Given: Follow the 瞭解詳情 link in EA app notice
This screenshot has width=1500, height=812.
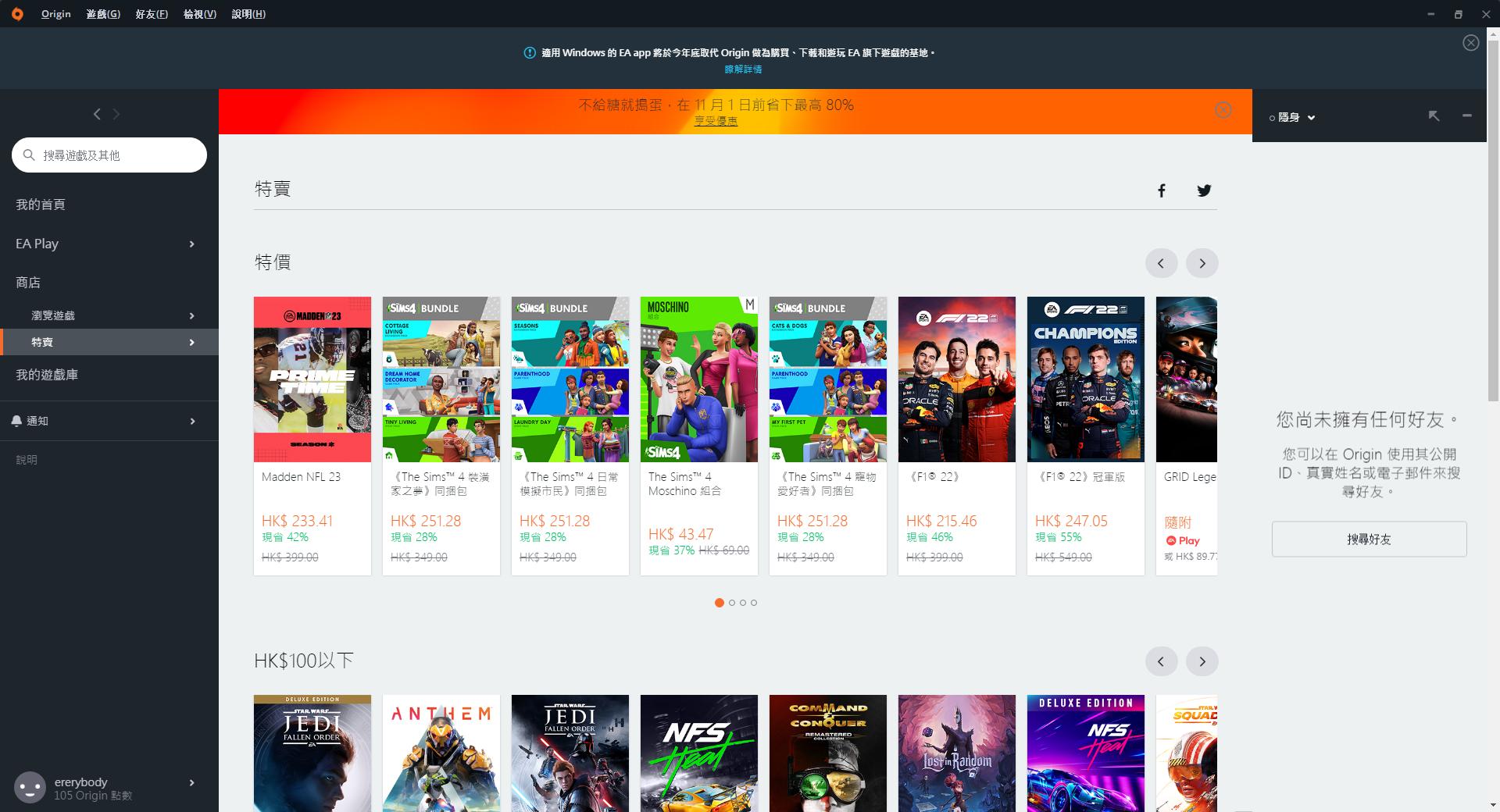Looking at the screenshot, I should click(x=743, y=69).
